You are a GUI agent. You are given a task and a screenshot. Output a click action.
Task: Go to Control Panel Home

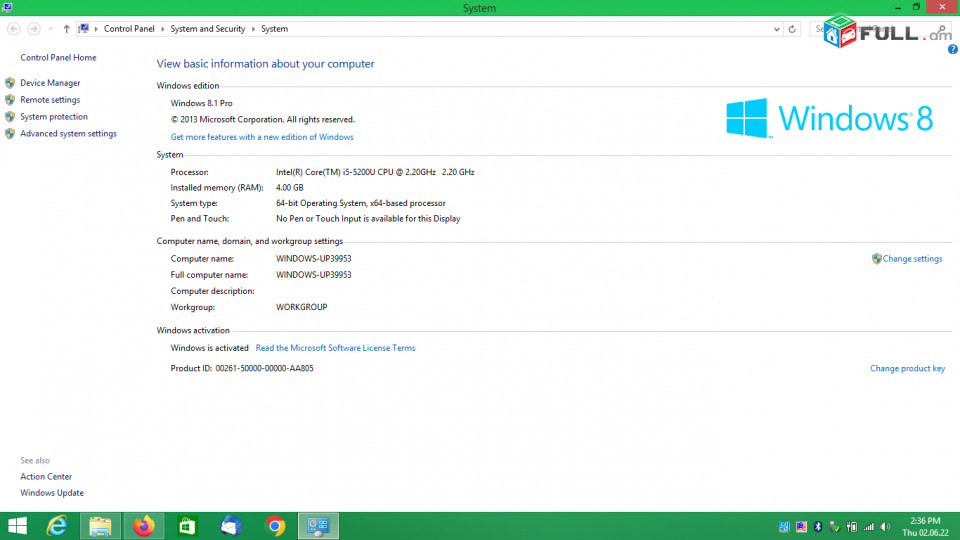point(58,58)
